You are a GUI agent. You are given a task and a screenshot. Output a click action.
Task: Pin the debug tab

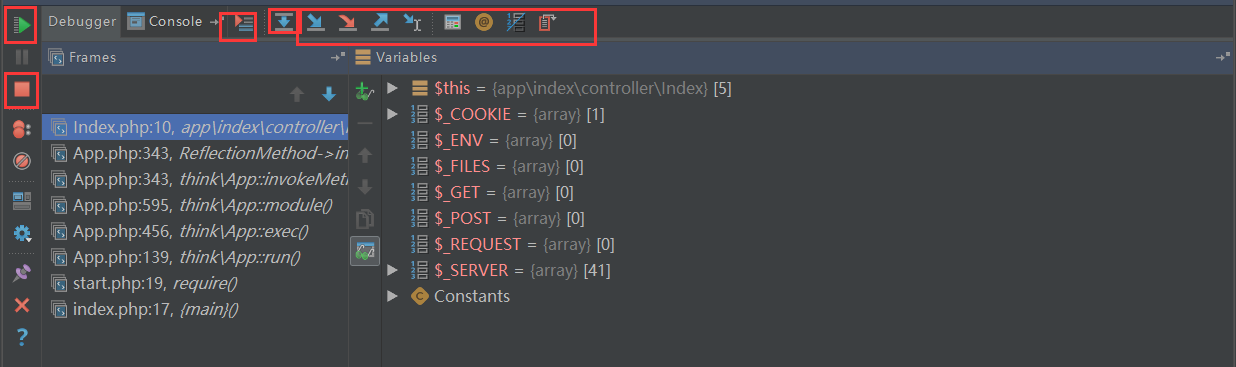click(x=22, y=273)
